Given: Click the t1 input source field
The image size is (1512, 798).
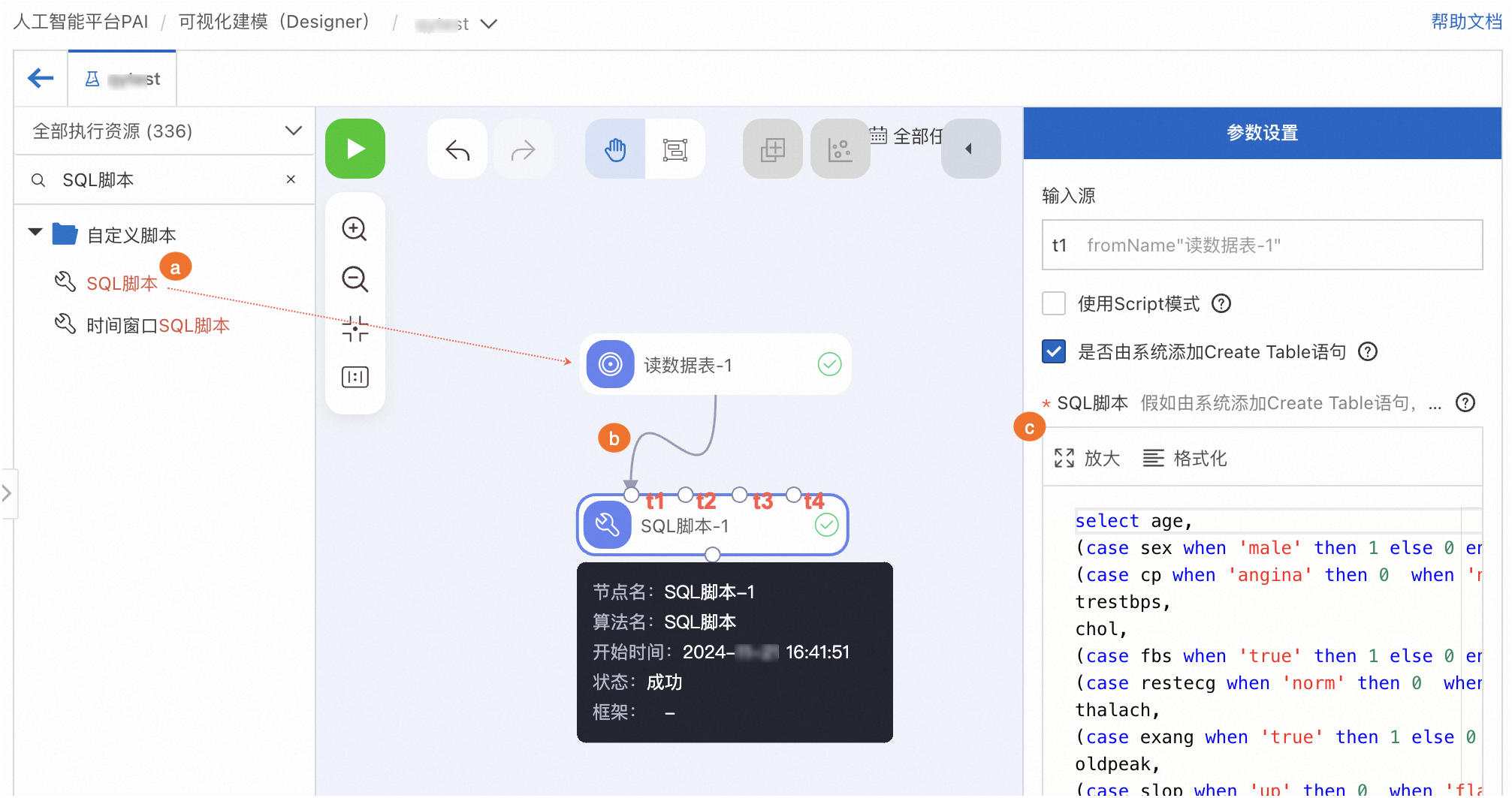Looking at the screenshot, I should pyautogui.click(x=1262, y=245).
